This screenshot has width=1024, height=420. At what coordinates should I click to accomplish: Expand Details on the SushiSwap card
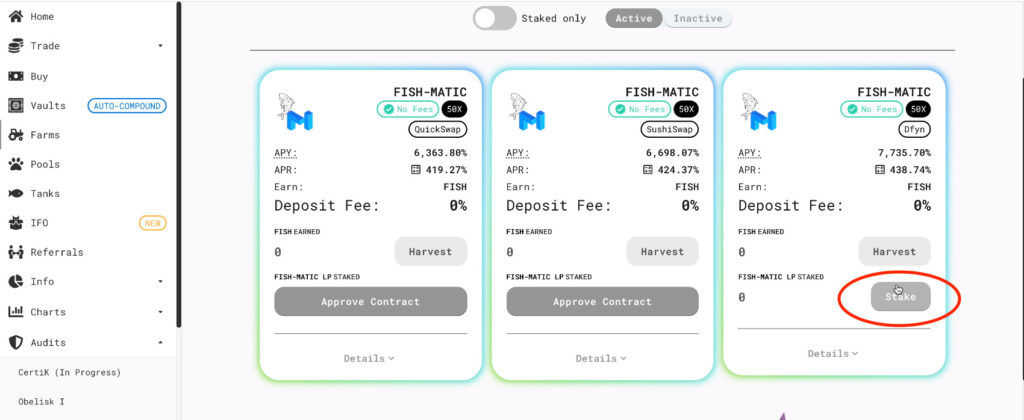tap(601, 358)
